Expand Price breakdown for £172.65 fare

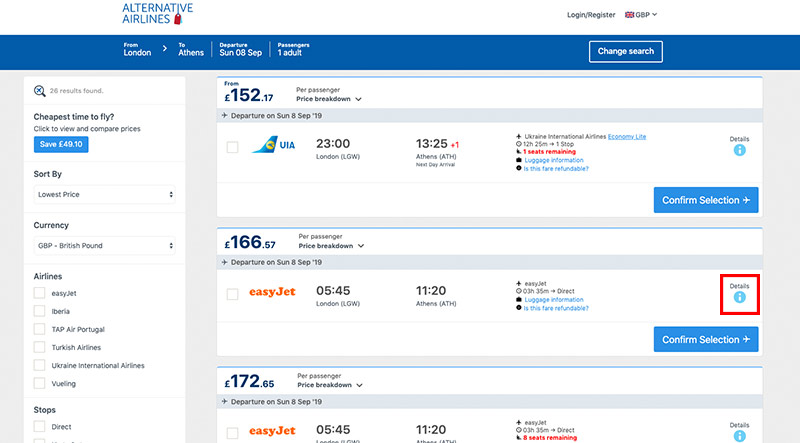[330, 385]
